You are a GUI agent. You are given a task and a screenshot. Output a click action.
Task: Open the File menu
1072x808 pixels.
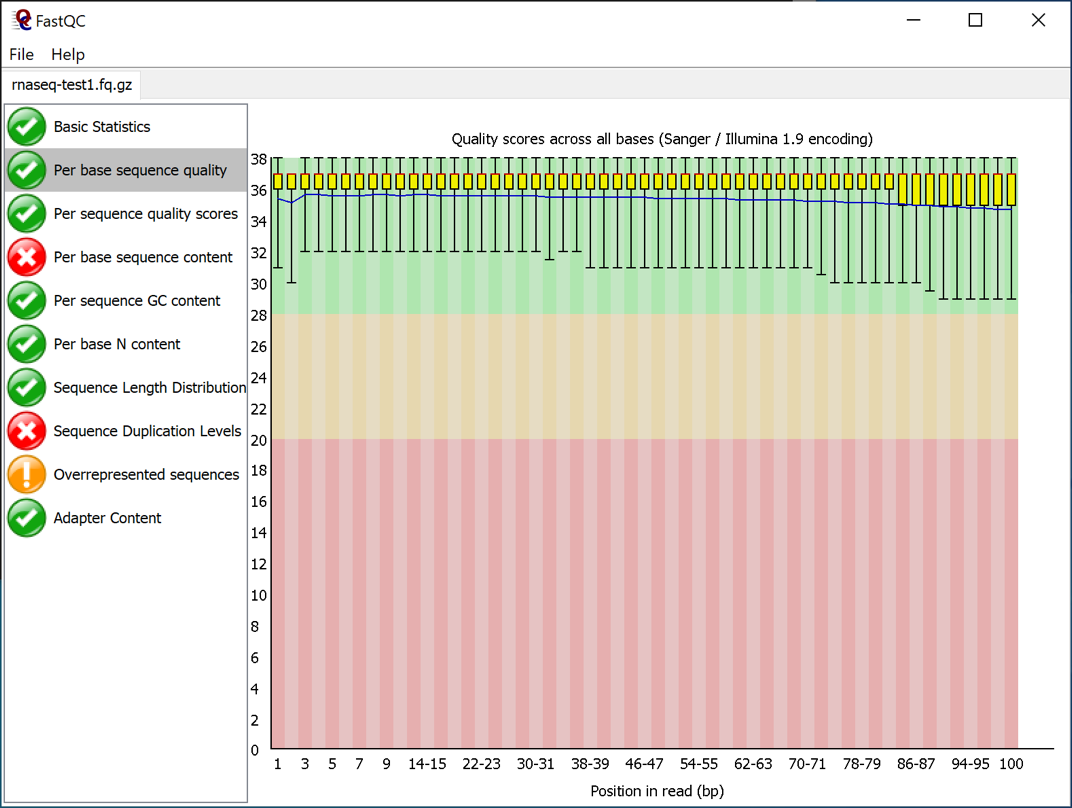21,54
